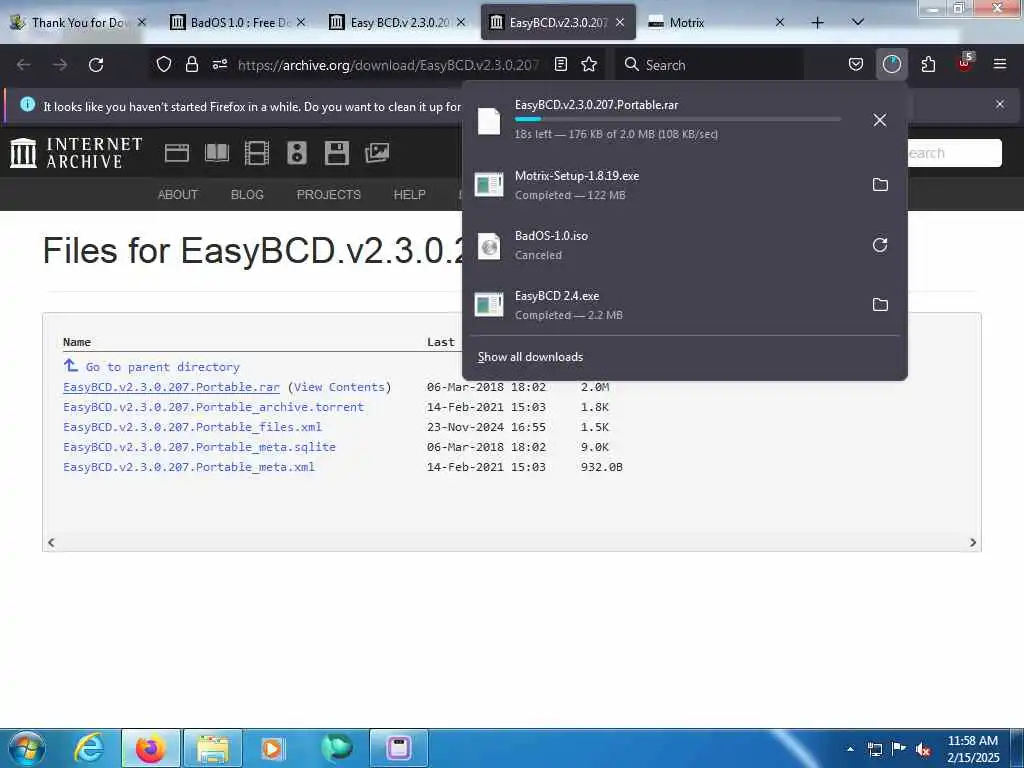Open the BLOG menu item
The height and width of the screenshot is (768, 1024).
pos(247,195)
